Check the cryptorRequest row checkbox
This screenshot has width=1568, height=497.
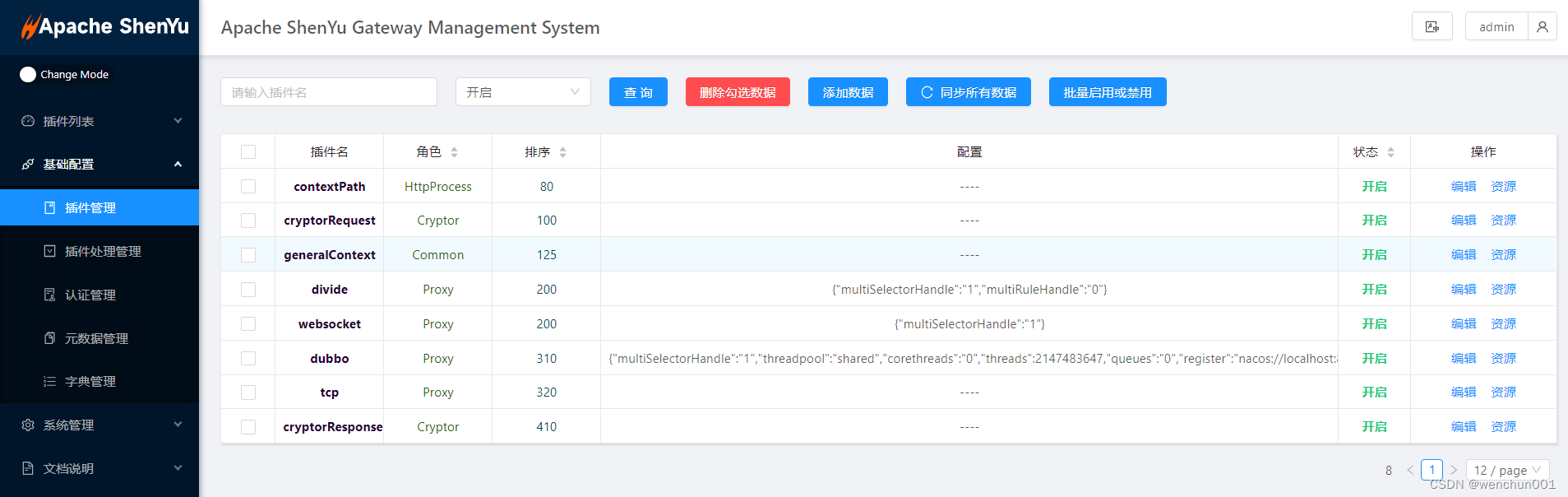pyautogui.click(x=248, y=221)
